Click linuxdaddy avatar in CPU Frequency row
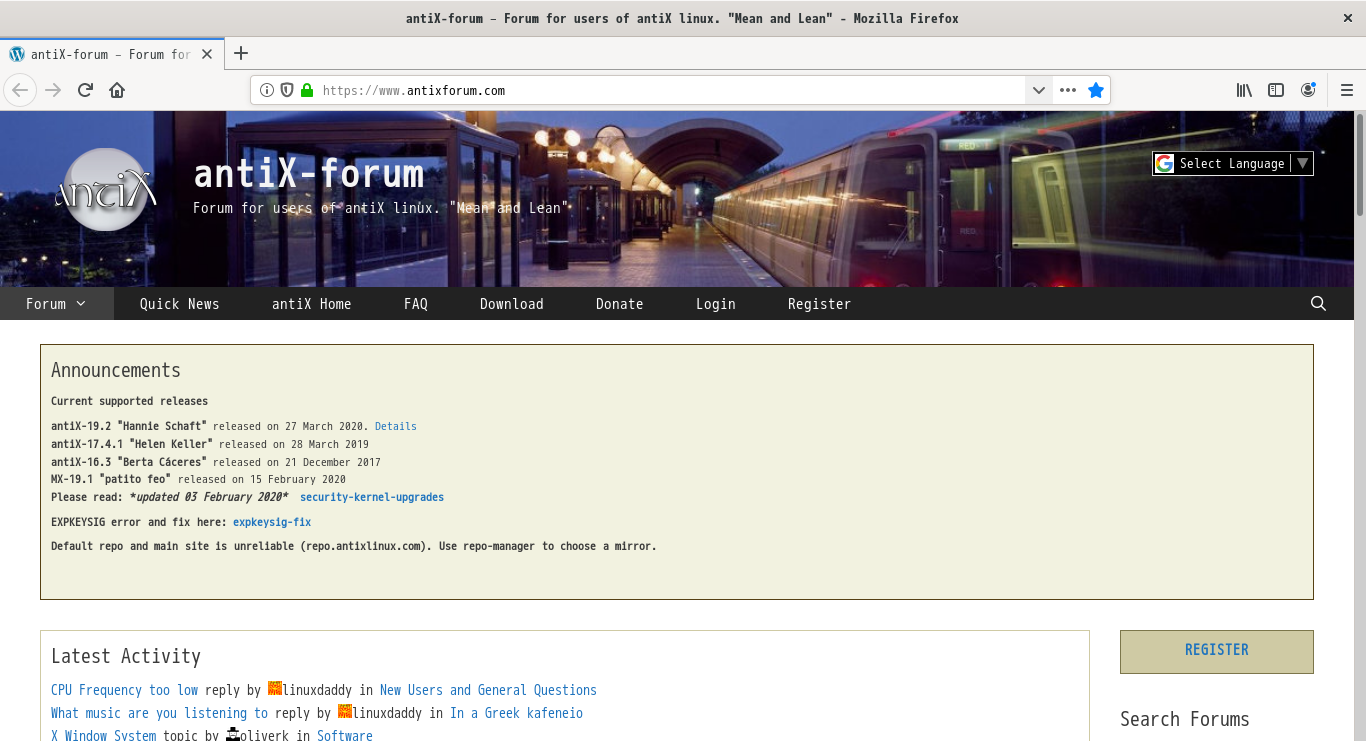Image resolution: width=1366 pixels, height=741 pixels. point(275,689)
